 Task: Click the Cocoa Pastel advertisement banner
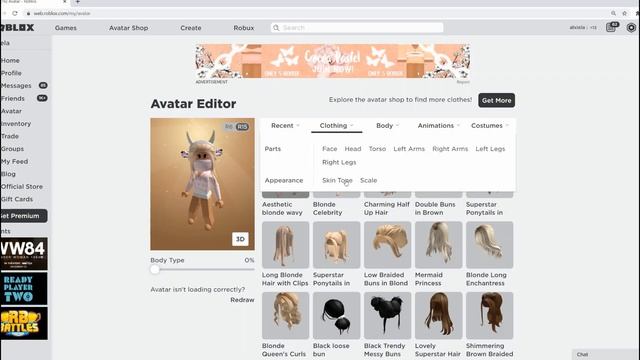(333, 61)
